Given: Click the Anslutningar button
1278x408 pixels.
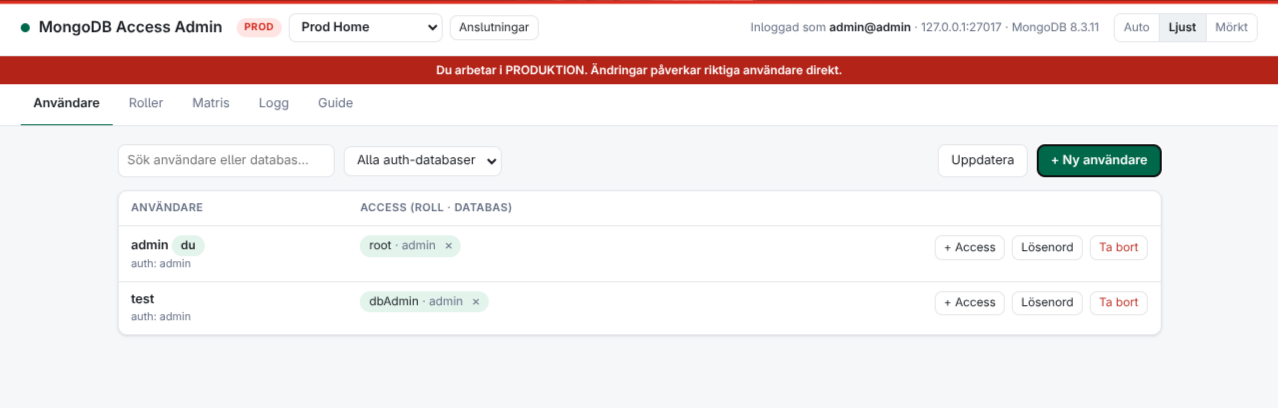Looking at the screenshot, I should tap(494, 28).
